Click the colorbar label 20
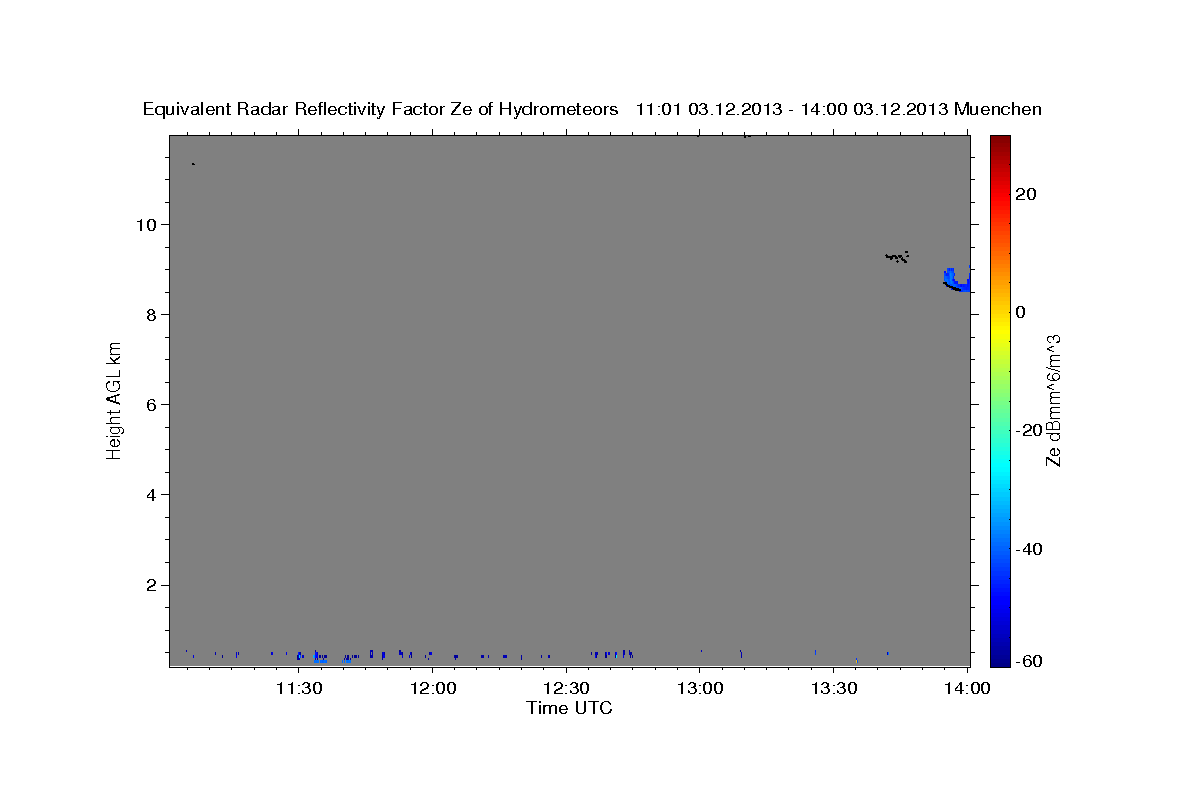The image size is (1200, 800). click(x=1026, y=194)
